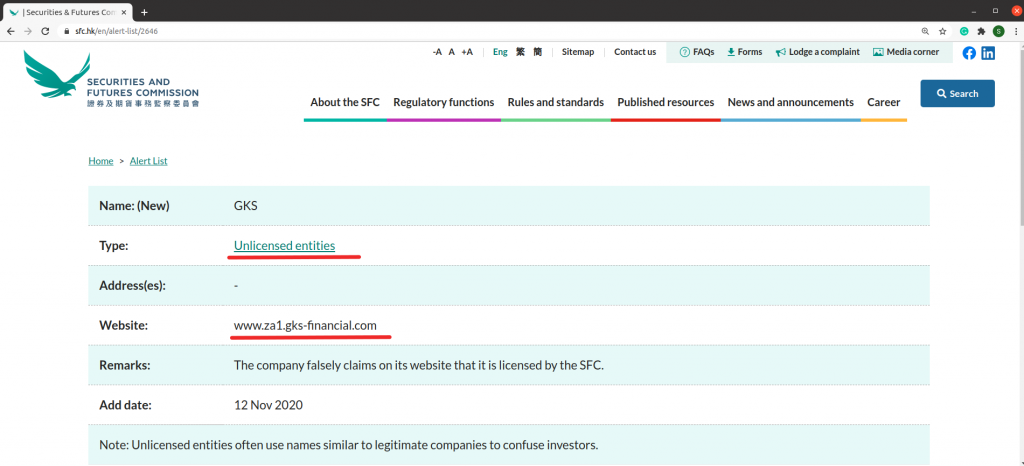Viewport: 1024px width, 466px height.
Task: Open Career menu
Action: (884, 102)
